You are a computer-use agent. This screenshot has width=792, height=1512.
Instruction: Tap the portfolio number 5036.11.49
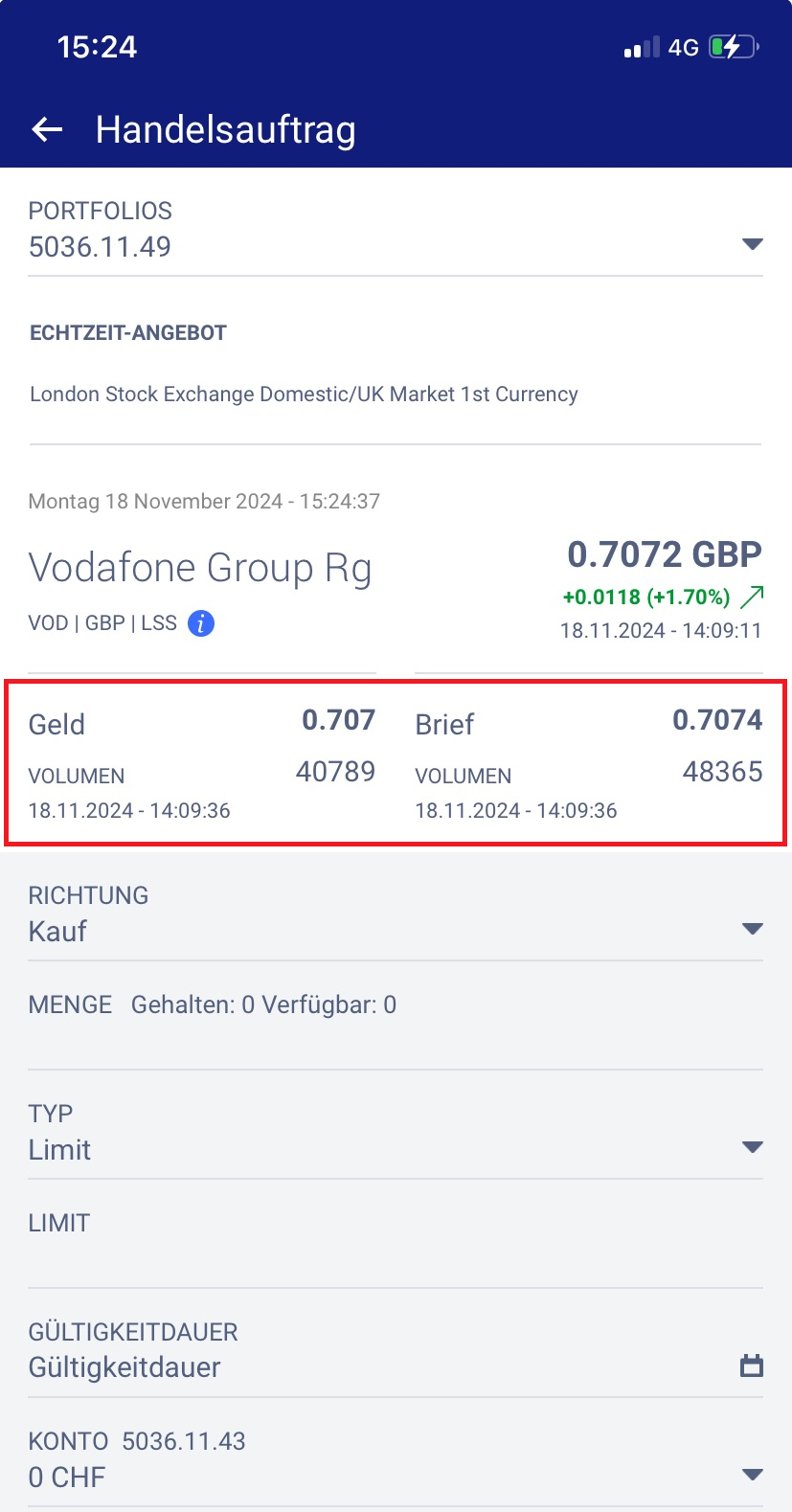click(100, 247)
